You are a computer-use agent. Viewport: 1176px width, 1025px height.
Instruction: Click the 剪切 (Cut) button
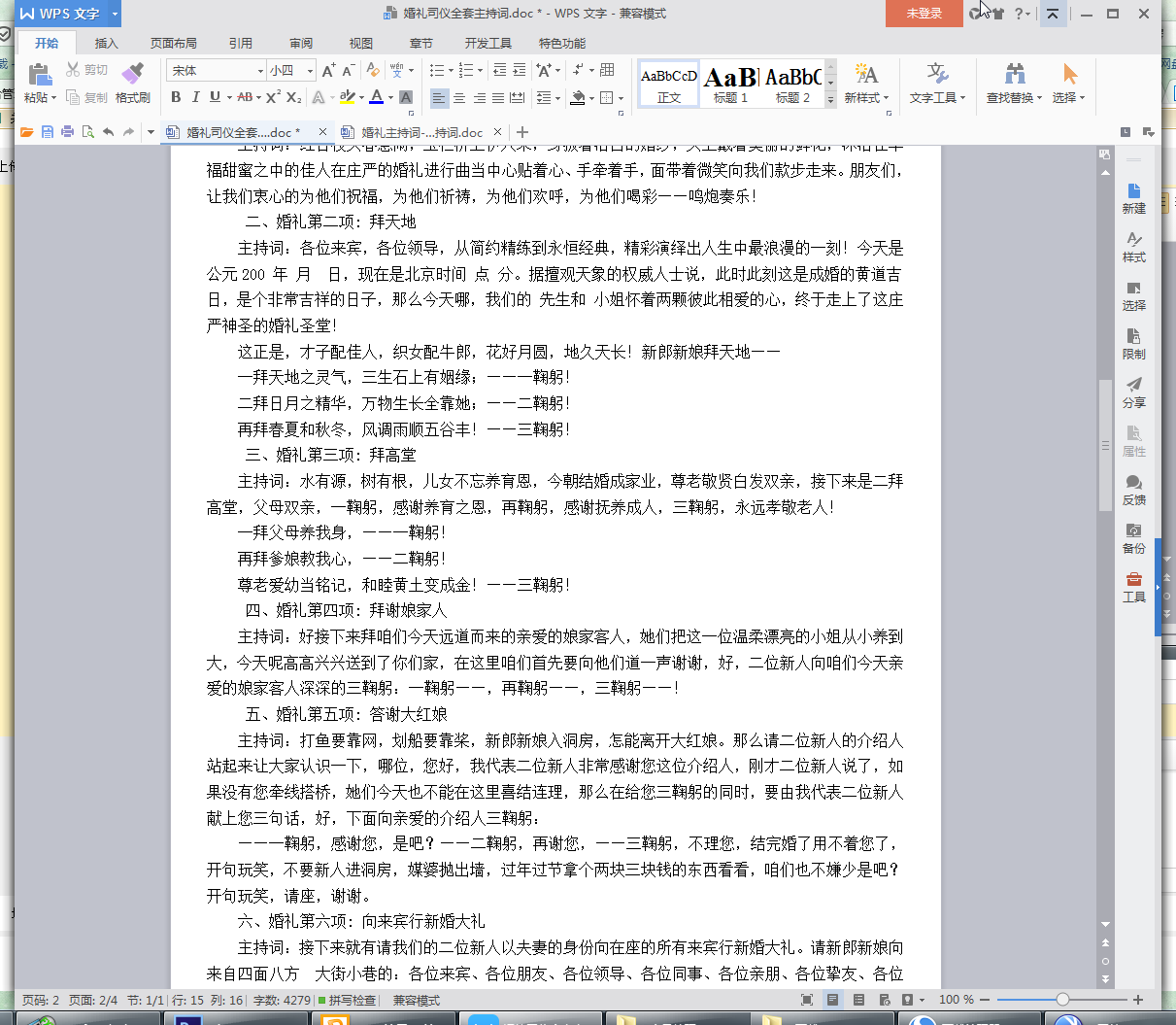pyautogui.click(x=87, y=70)
